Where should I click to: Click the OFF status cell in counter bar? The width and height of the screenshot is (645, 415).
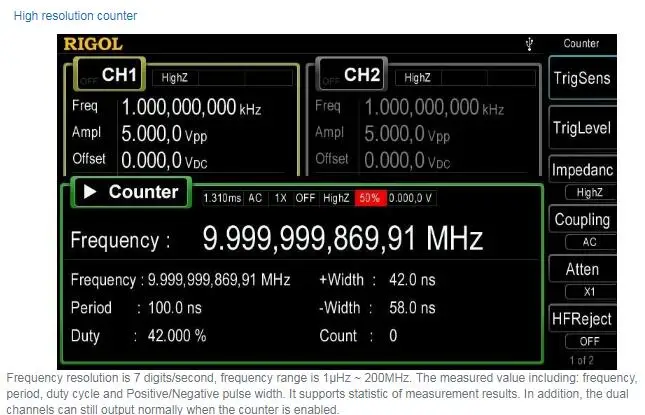point(305,198)
